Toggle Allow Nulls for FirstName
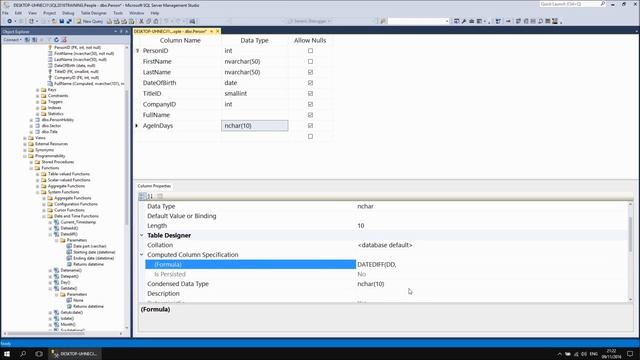This screenshot has height=360, width=640. [310, 61]
